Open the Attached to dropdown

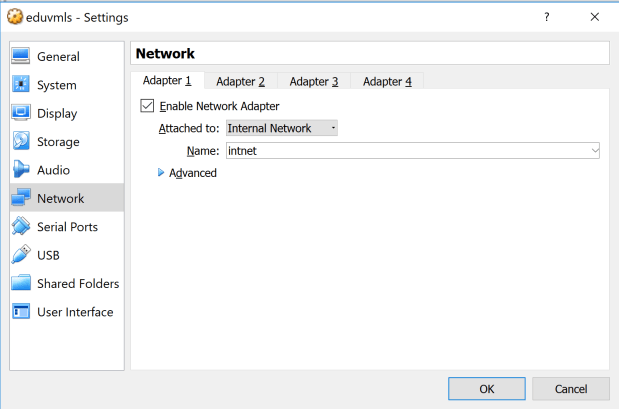pyautogui.click(x=281, y=128)
